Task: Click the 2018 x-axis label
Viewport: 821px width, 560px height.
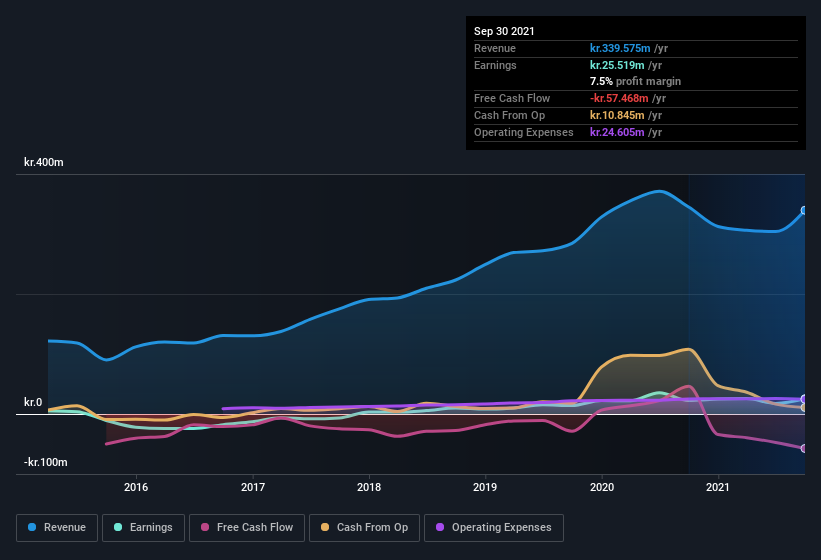Action: point(369,487)
